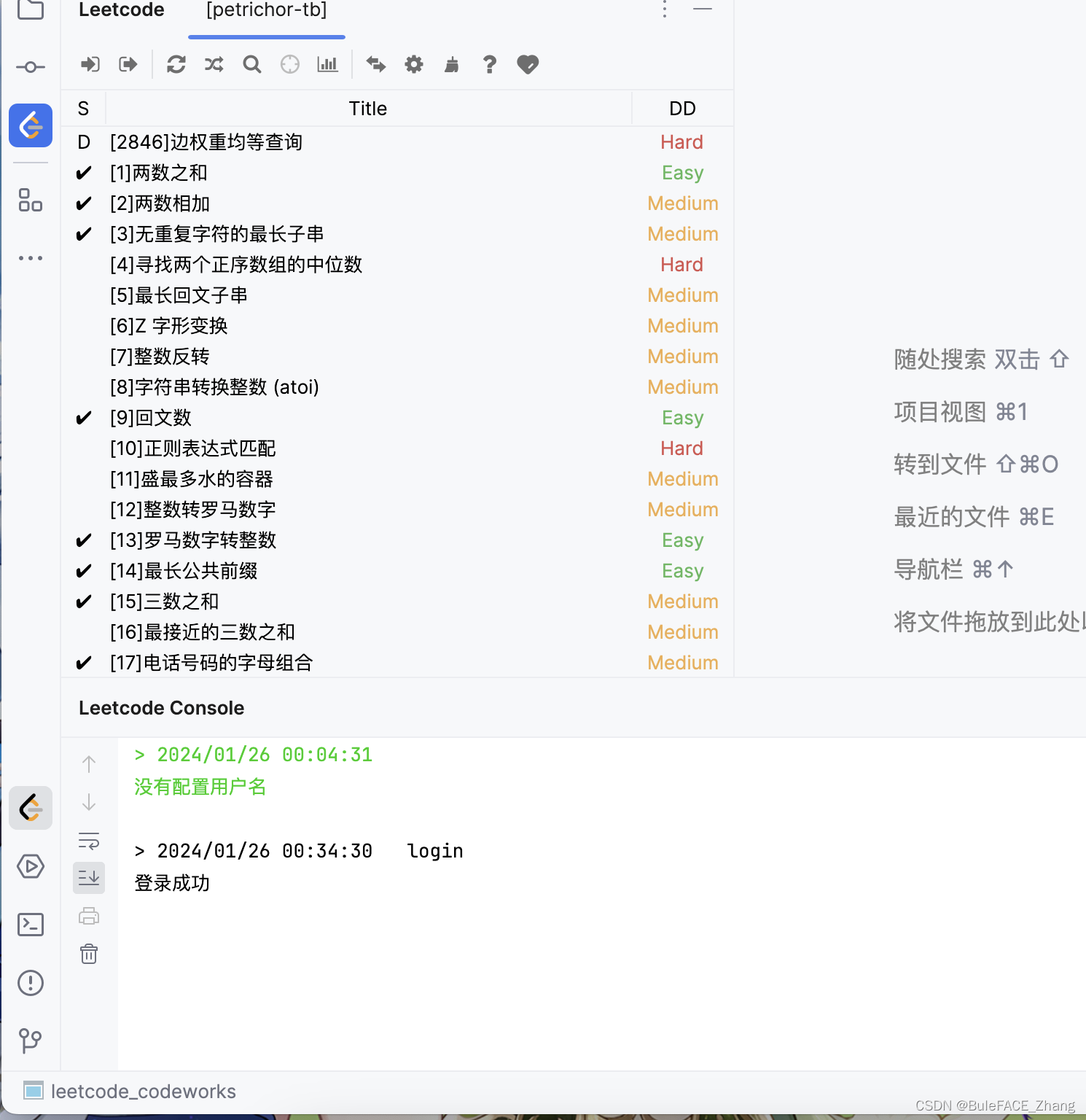The height and width of the screenshot is (1120, 1086).
Task: Select problem [17]电话号码的字母组合
Action: [x=397, y=663]
